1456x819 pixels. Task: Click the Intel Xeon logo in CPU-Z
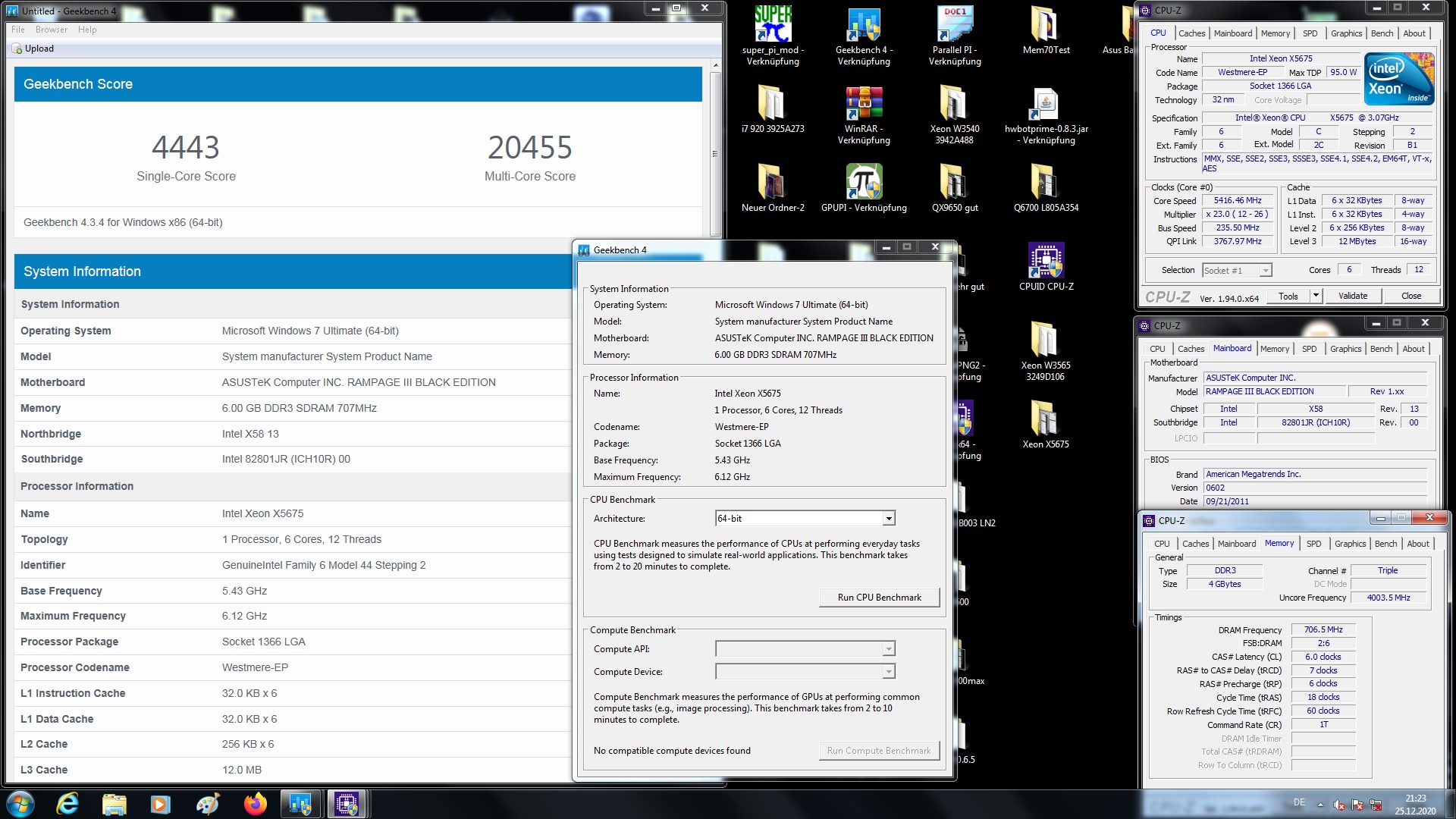(1399, 79)
